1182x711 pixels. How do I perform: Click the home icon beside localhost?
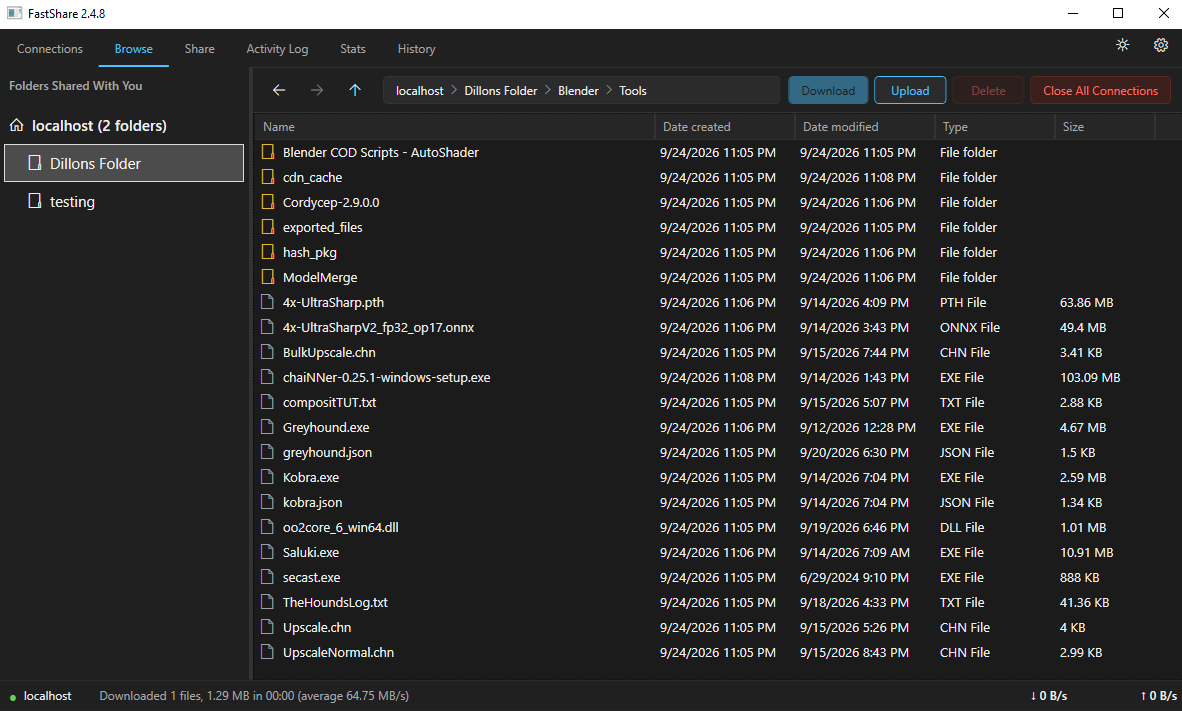(x=17, y=125)
